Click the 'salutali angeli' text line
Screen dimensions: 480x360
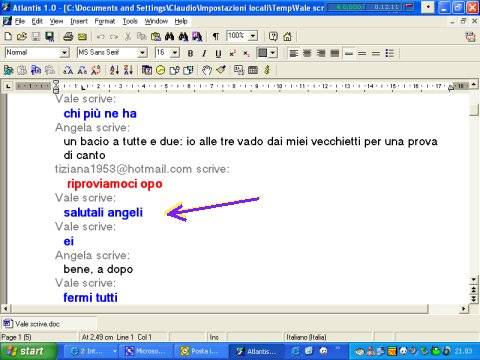click(x=103, y=212)
